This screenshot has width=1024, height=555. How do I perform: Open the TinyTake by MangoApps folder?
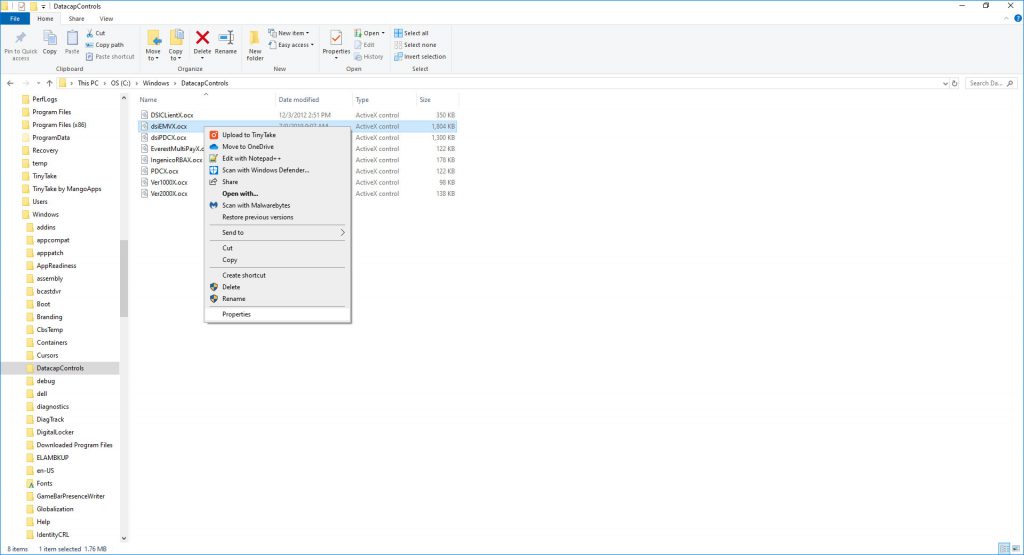pyautogui.click(x=67, y=189)
